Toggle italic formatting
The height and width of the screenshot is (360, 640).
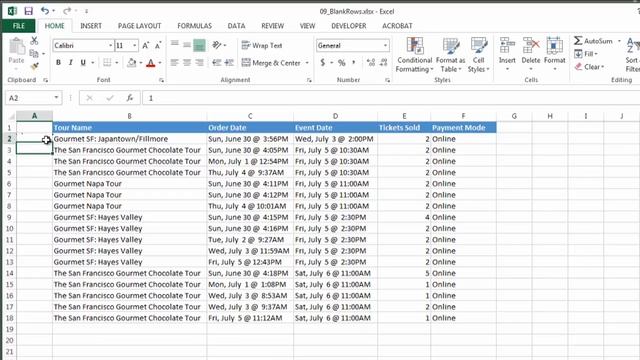tap(71, 62)
